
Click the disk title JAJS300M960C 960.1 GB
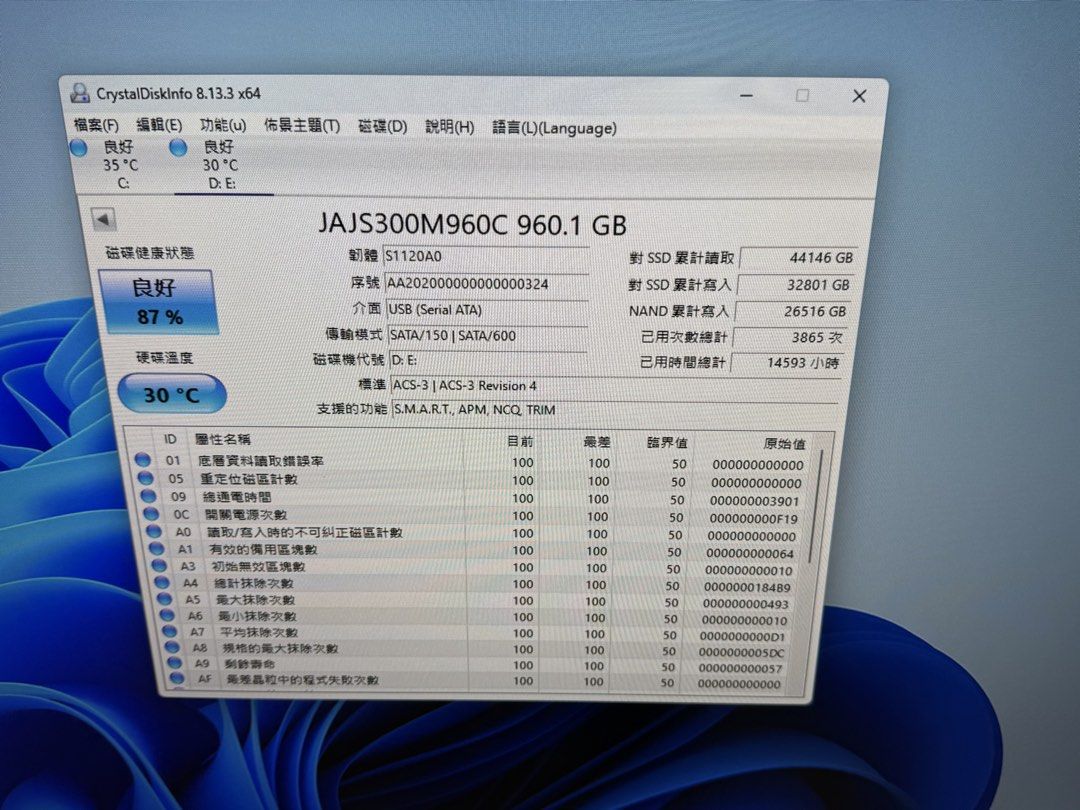(472, 225)
